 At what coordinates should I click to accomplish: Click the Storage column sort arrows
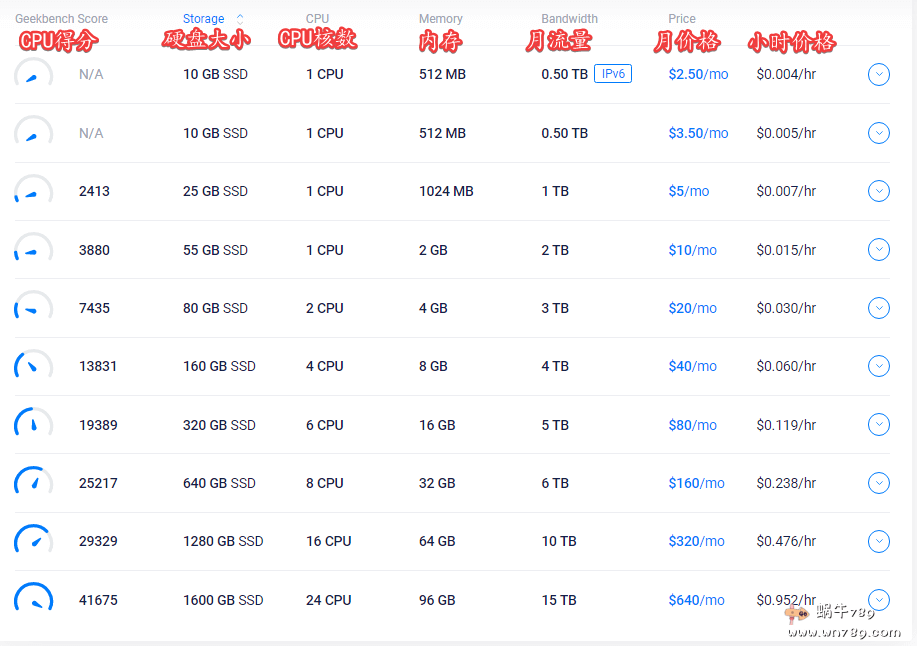click(239, 19)
